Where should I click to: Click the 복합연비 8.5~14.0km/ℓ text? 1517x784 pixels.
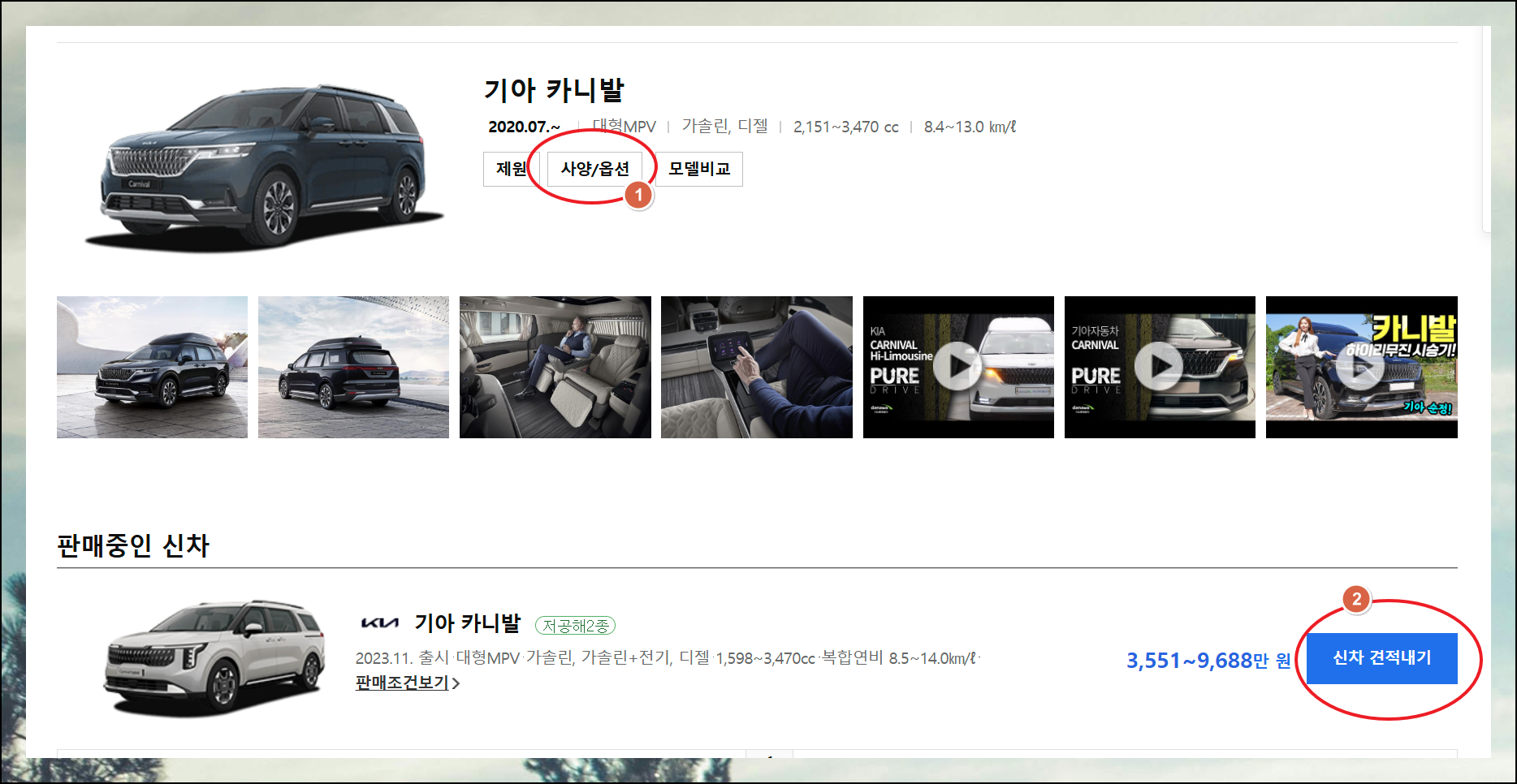point(899,658)
